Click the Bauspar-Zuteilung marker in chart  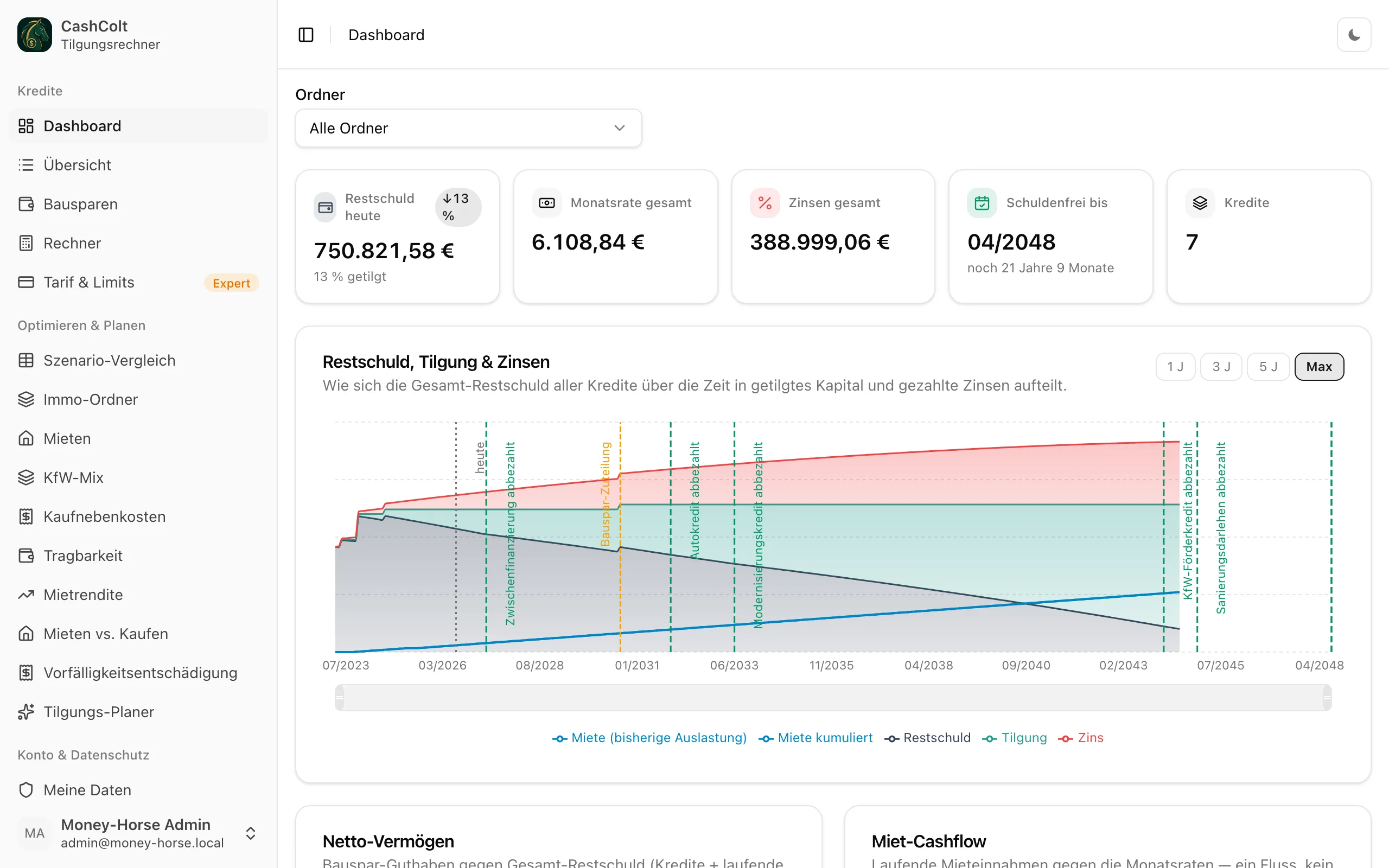(x=620, y=537)
